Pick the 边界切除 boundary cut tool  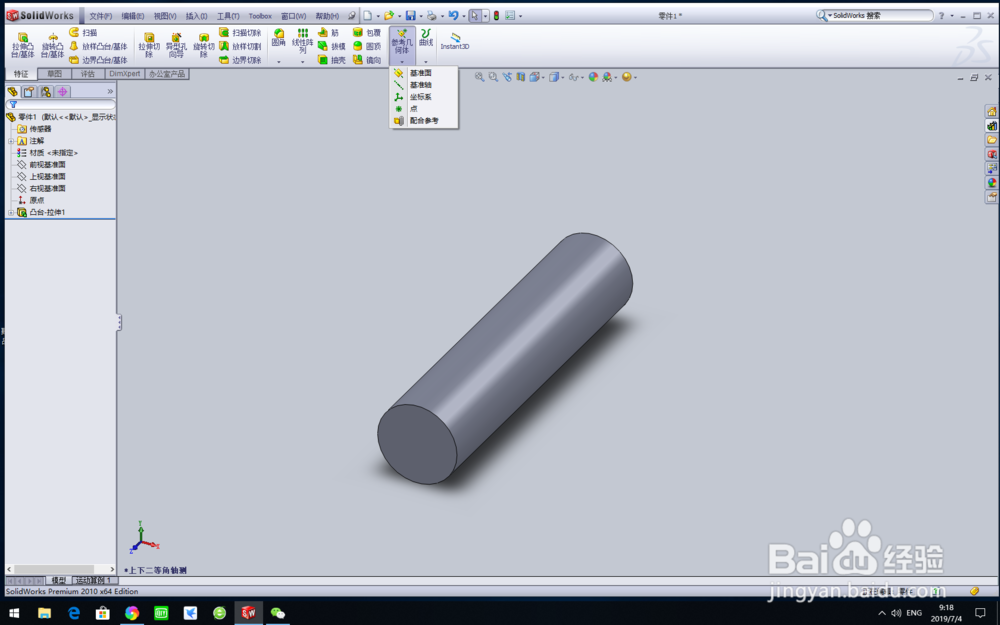240,60
